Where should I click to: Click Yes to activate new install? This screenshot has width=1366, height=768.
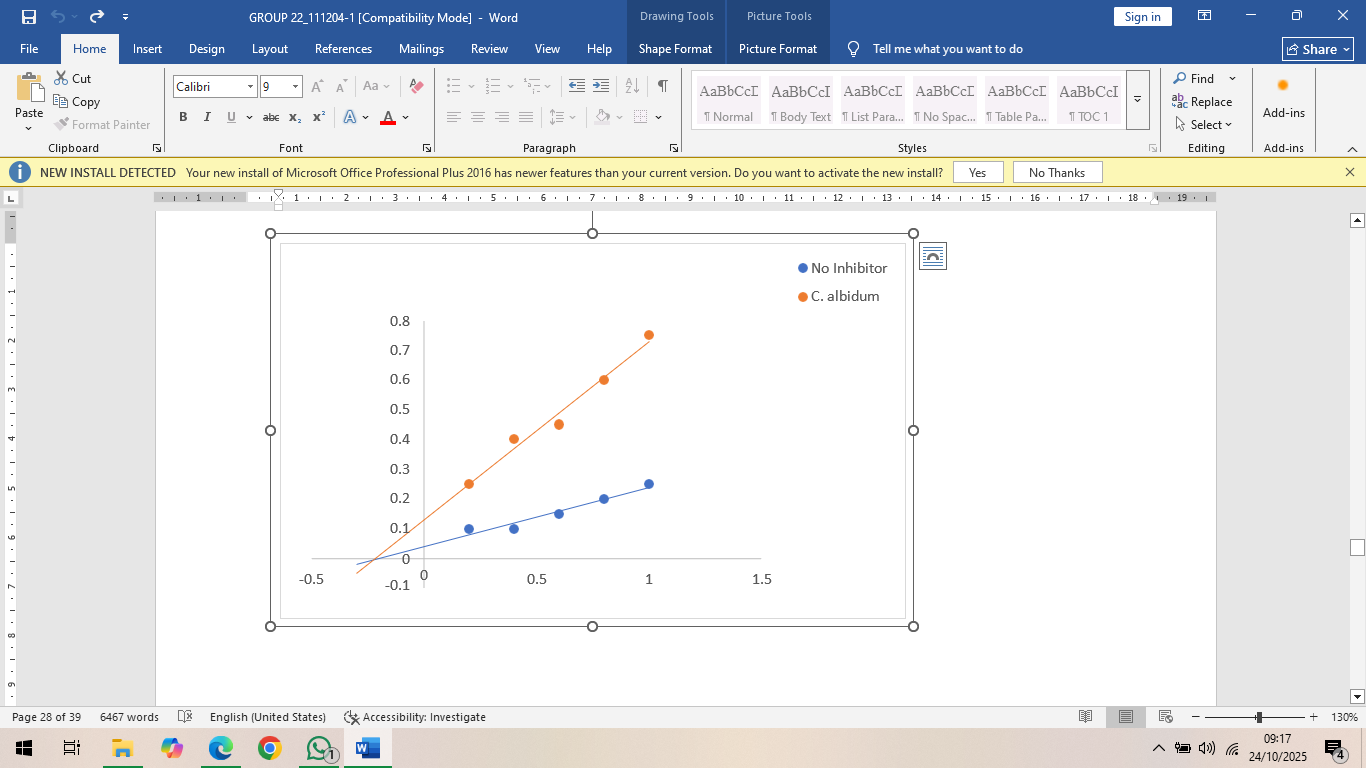(x=977, y=173)
